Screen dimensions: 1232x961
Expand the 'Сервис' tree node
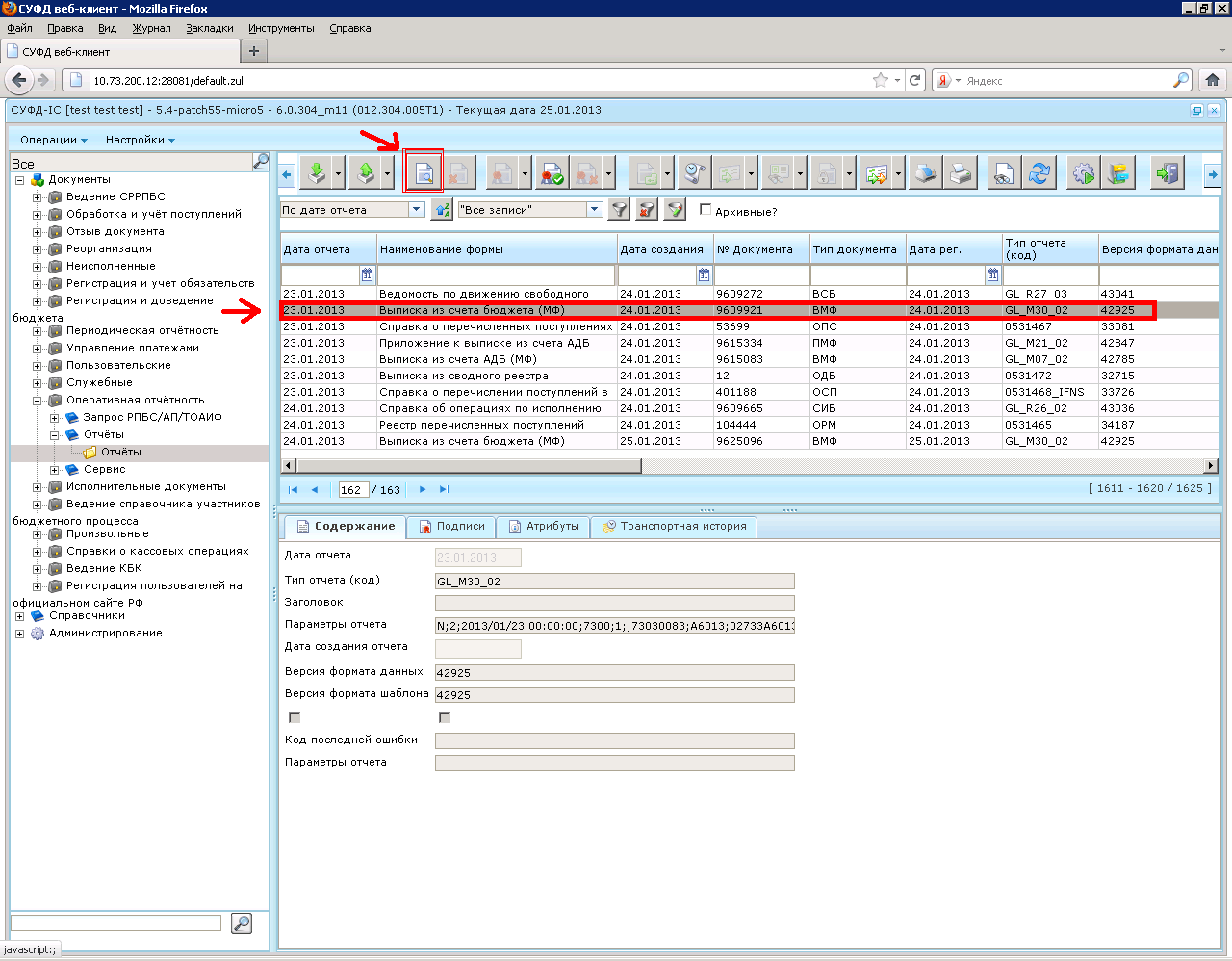pos(55,470)
